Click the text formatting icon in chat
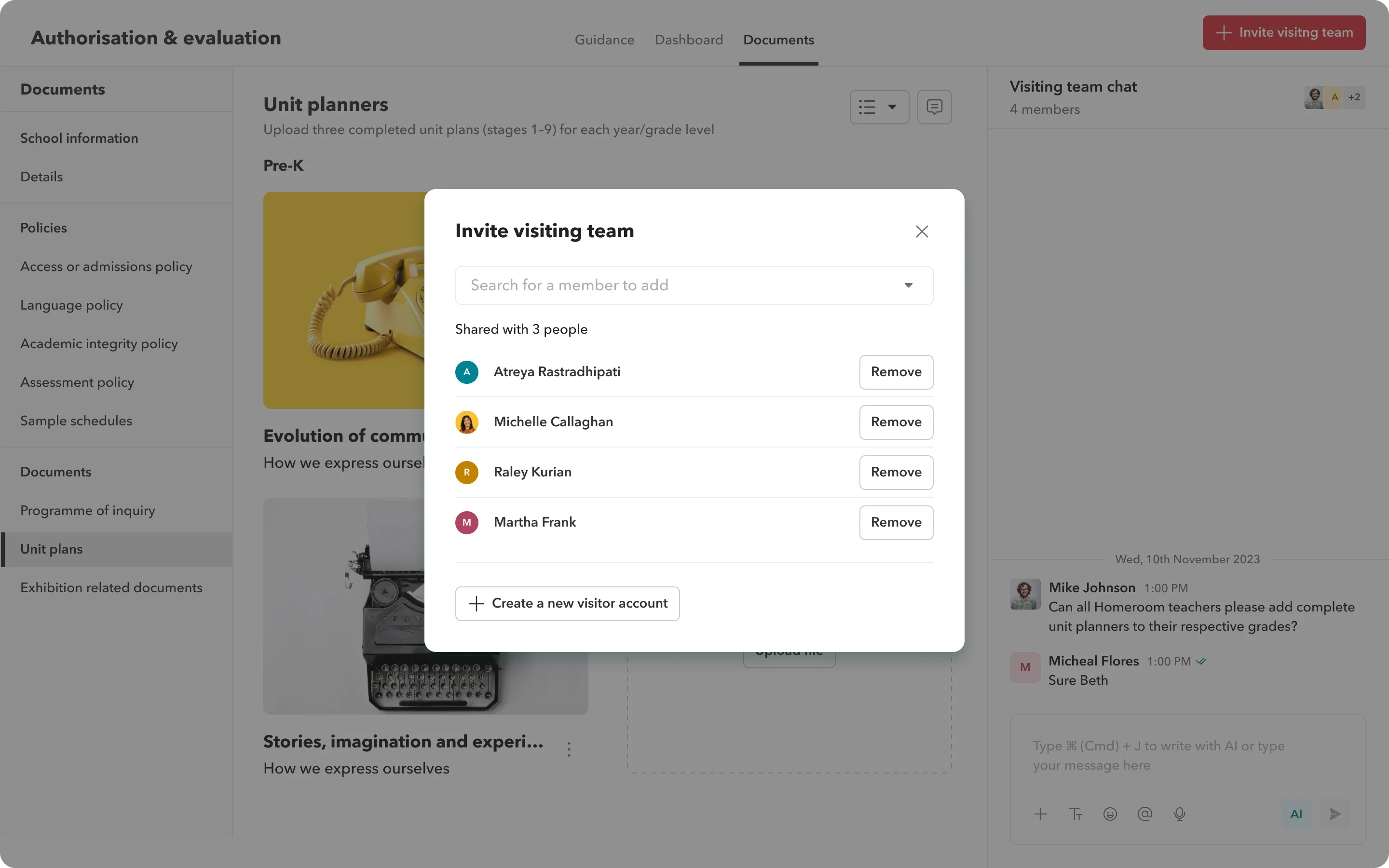 coord(1075,813)
